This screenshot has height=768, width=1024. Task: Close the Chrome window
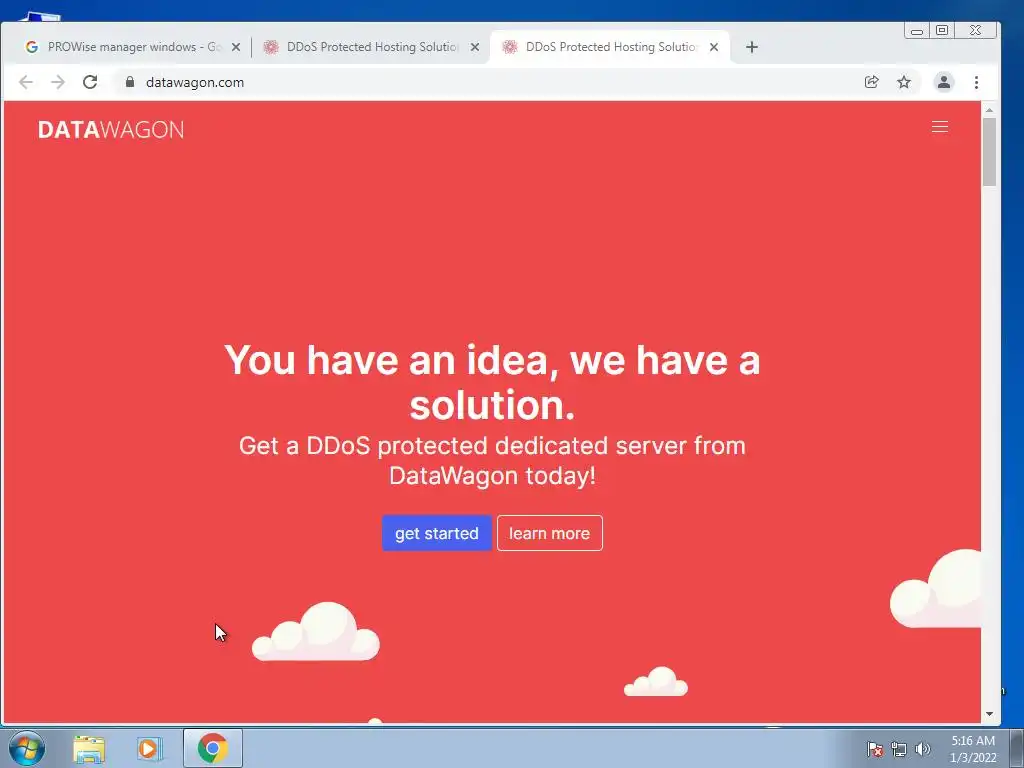point(976,31)
